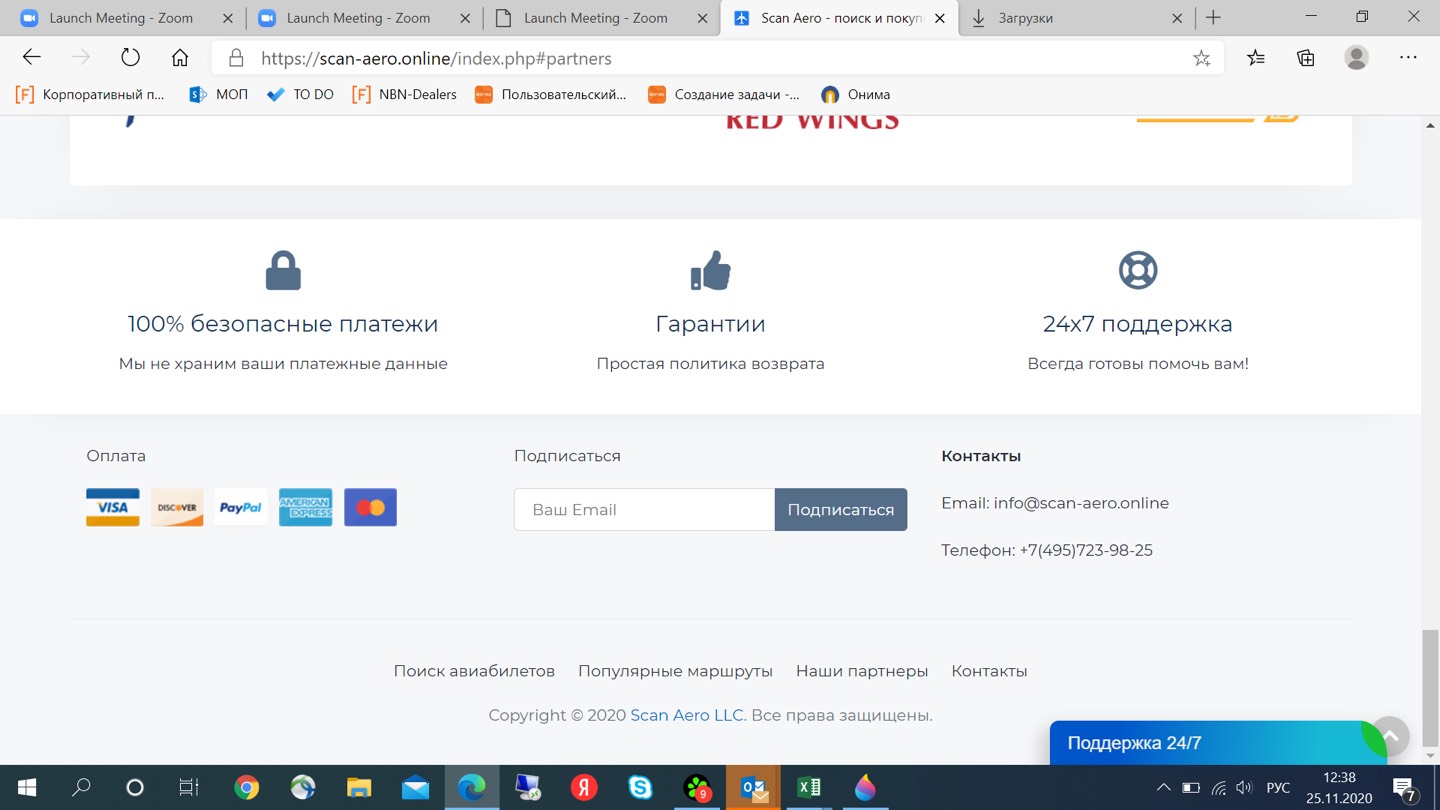Click the Ваш Email input field

(644, 510)
